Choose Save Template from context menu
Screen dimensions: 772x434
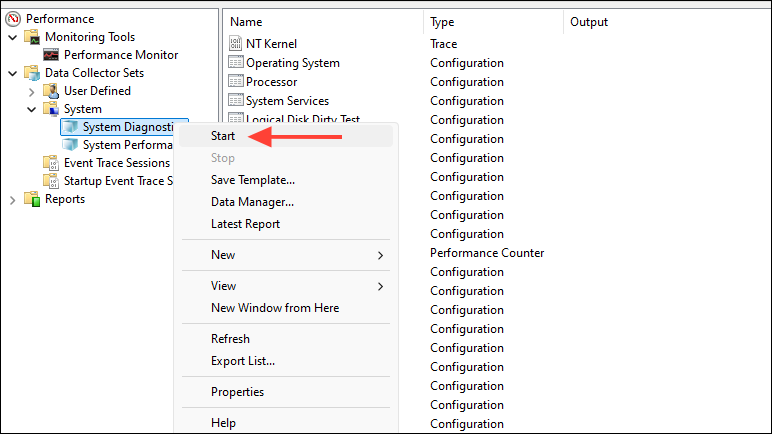click(x=253, y=180)
